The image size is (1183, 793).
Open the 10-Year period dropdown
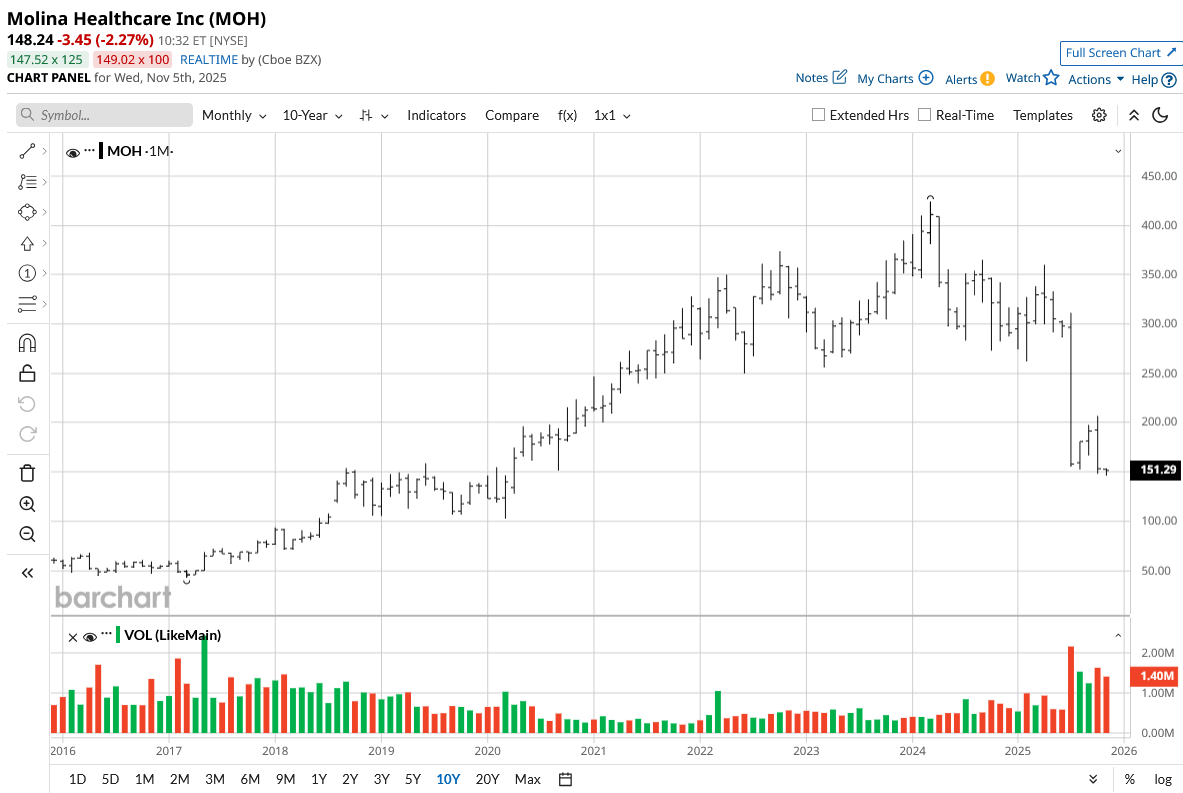[312, 115]
